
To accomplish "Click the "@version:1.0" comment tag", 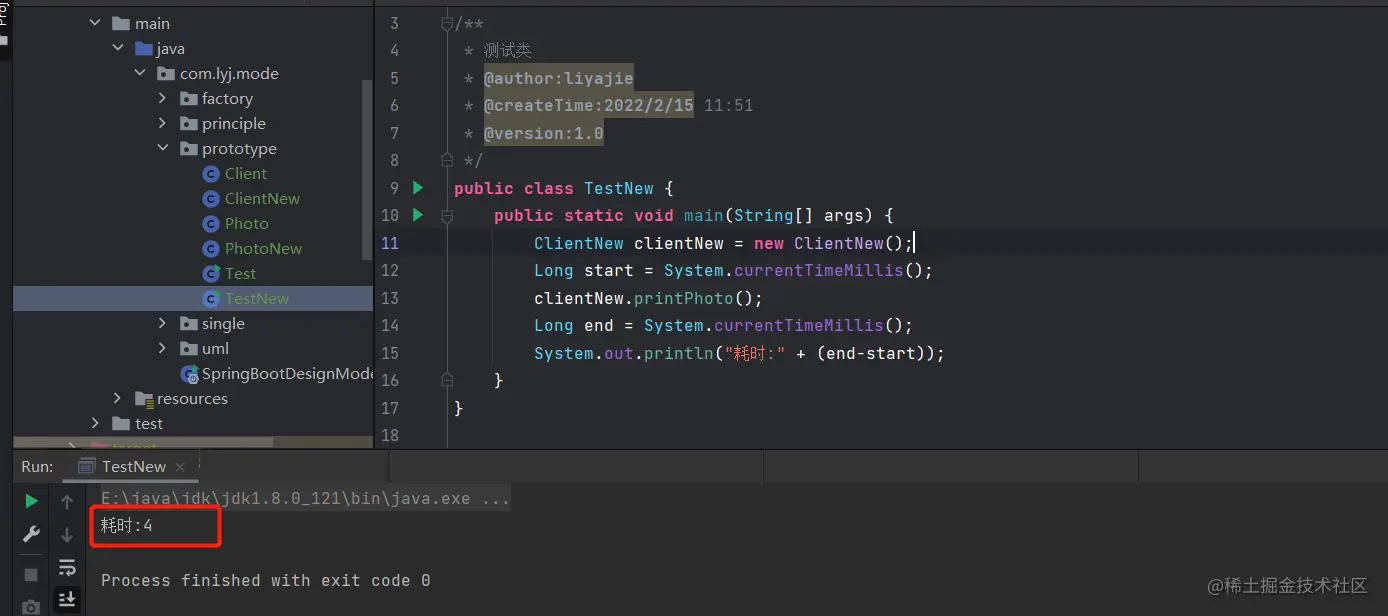I will pos(543,133).
